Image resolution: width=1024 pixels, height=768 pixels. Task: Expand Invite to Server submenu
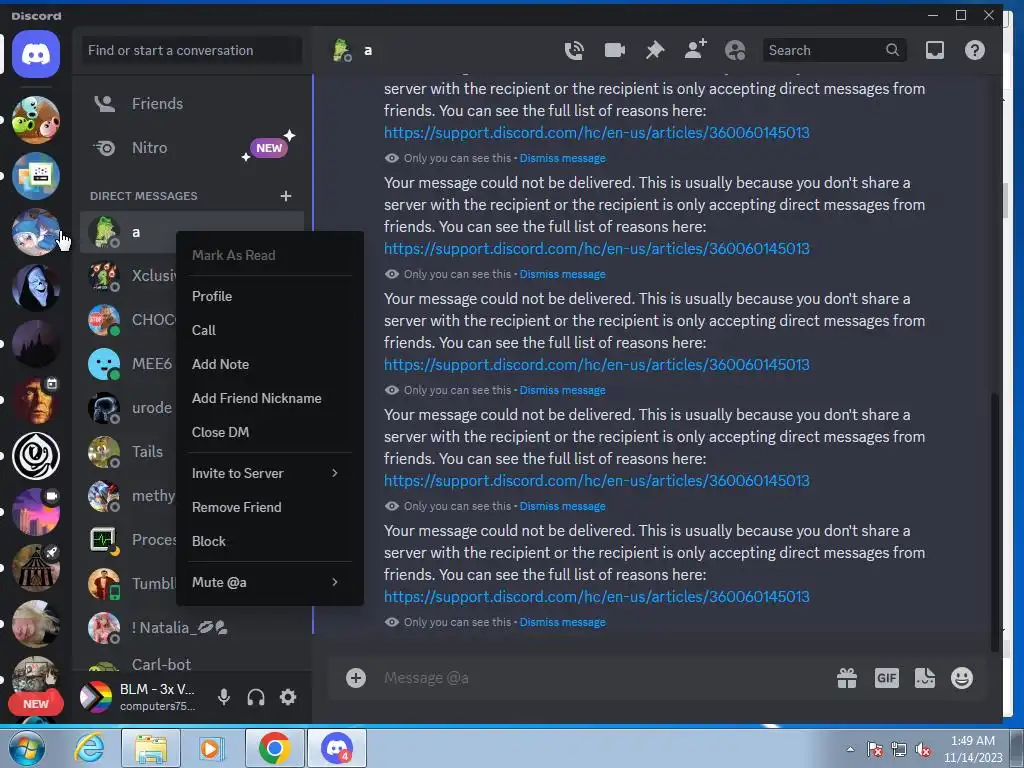click(x=270, y=473)
